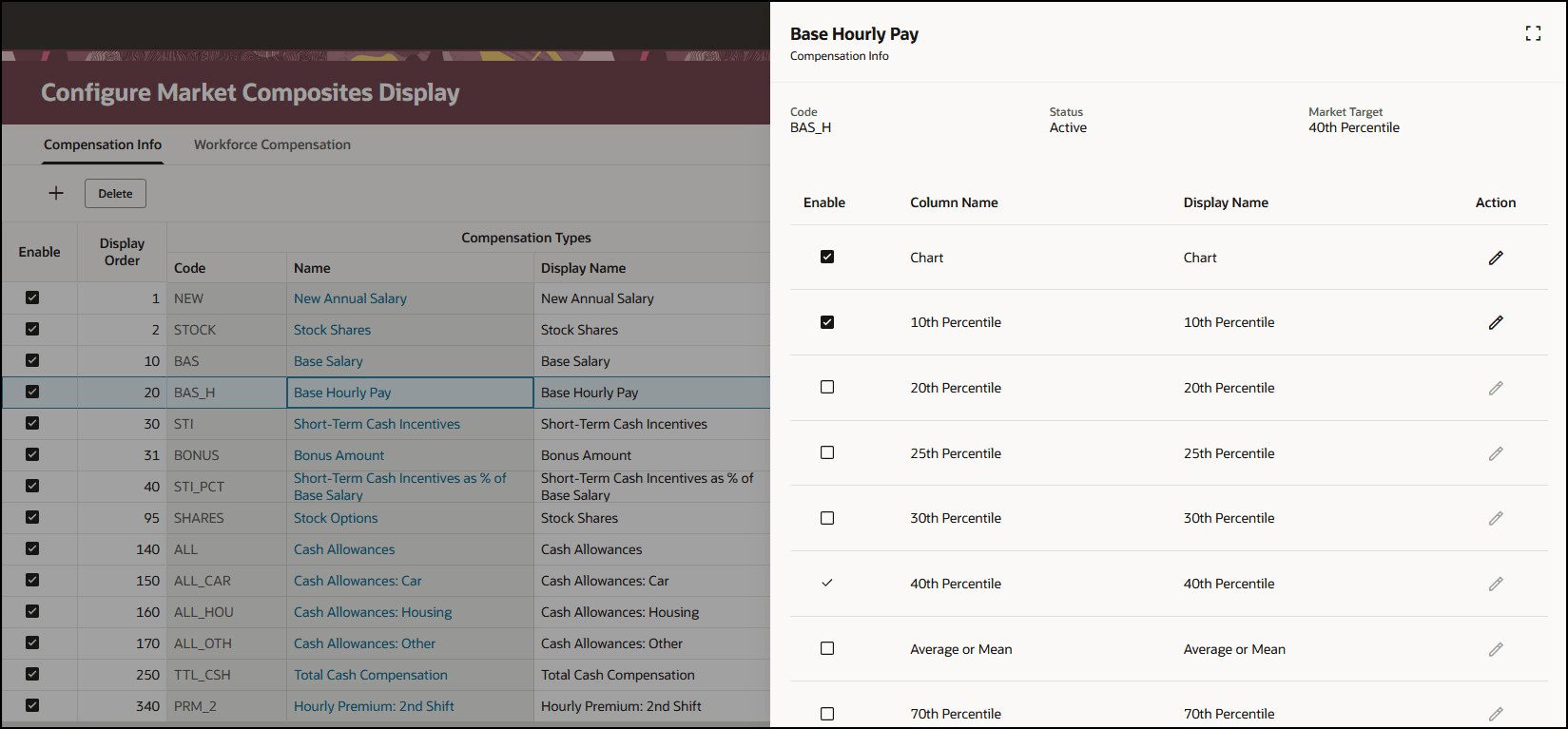This screenshot has height=729, width=1568.
Task: Click the 25th Percentile edit pencil
Action: (x=1496, y=453)
